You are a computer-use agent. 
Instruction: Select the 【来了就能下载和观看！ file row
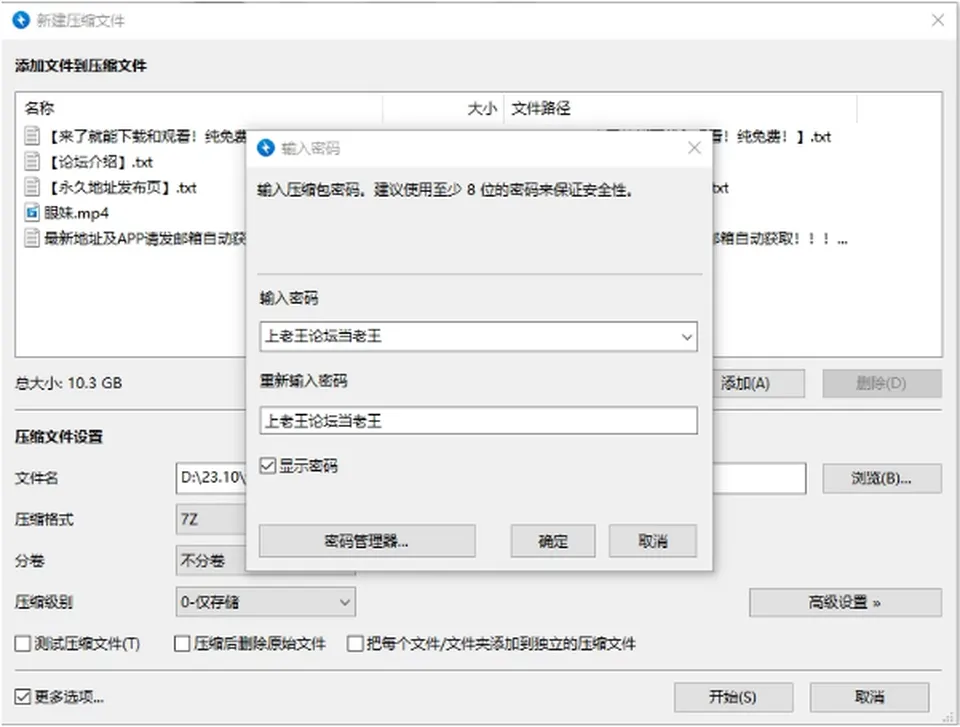tap(145, 137)
